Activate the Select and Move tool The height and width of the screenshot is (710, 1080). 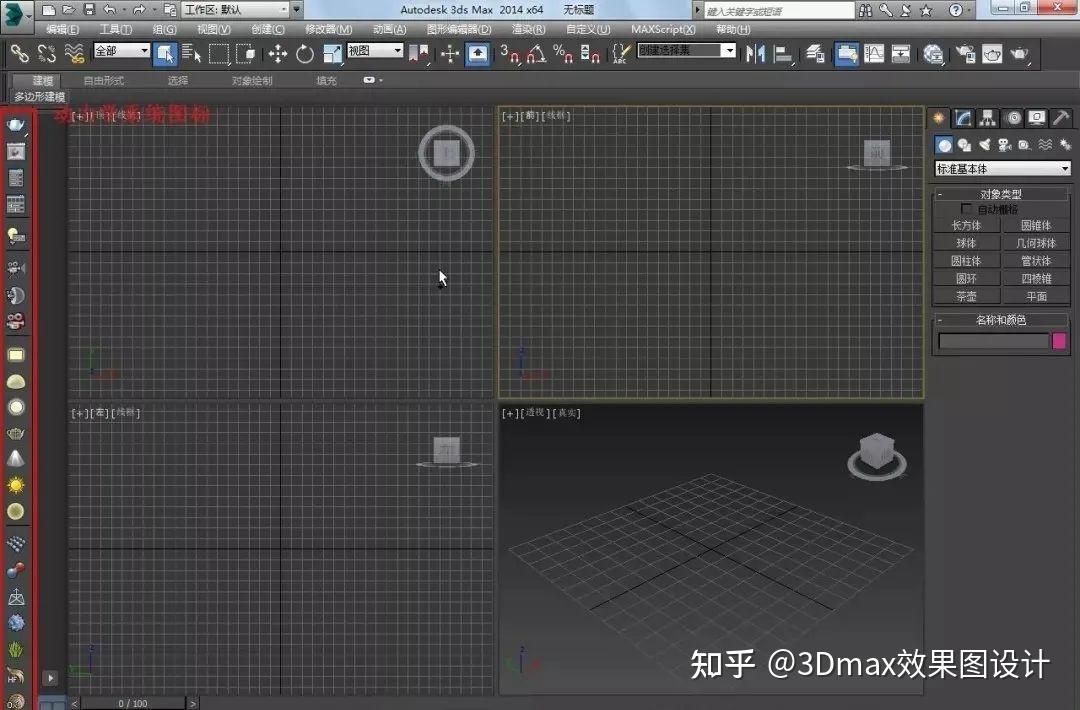[278, 53]
